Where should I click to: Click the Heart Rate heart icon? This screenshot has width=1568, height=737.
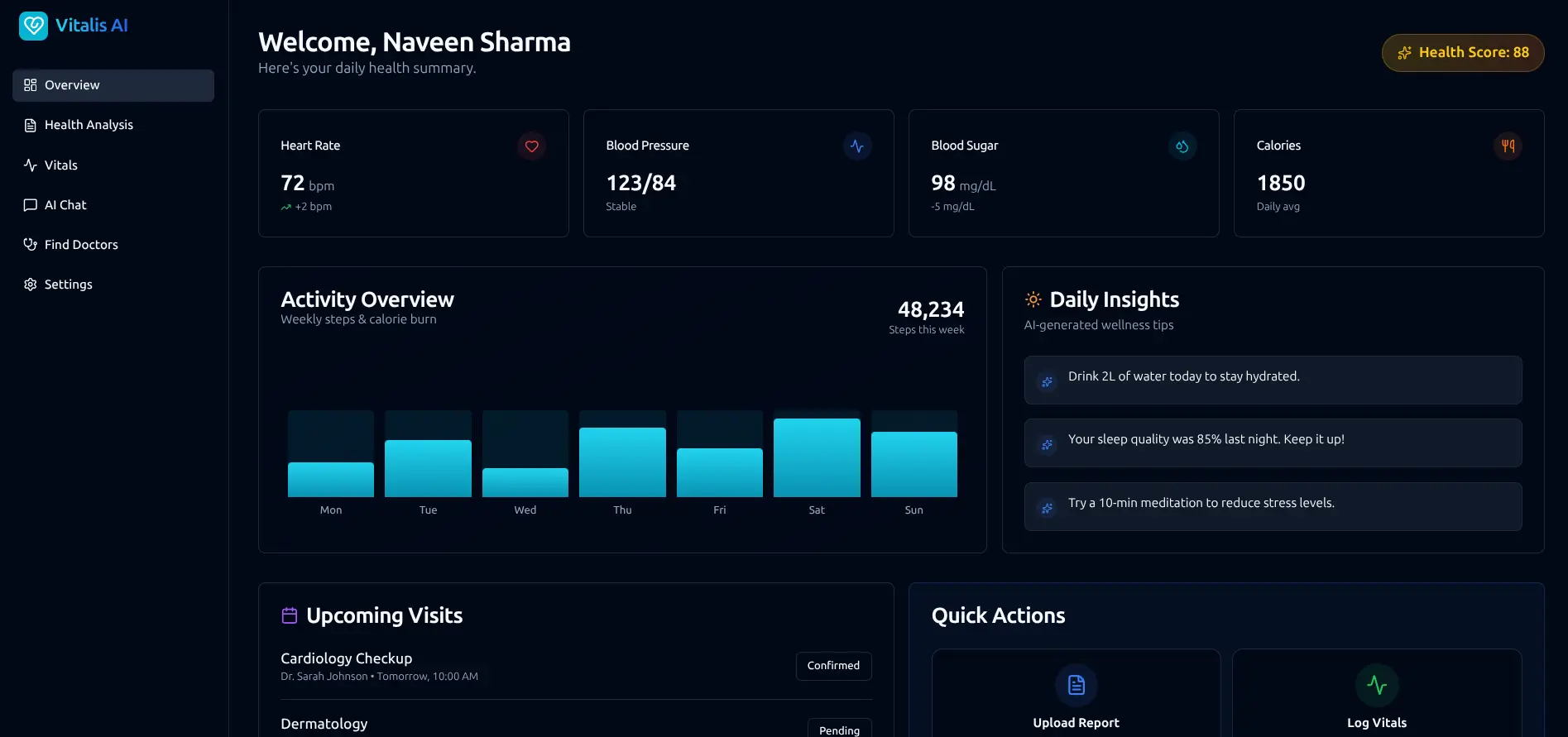531,146
